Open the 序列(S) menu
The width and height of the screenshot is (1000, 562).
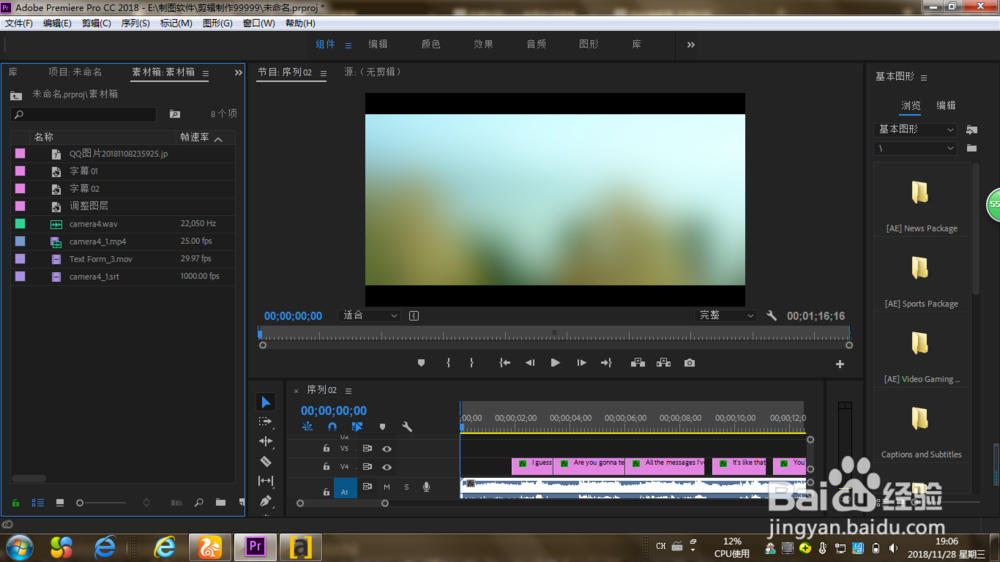[x=135, y=23]
